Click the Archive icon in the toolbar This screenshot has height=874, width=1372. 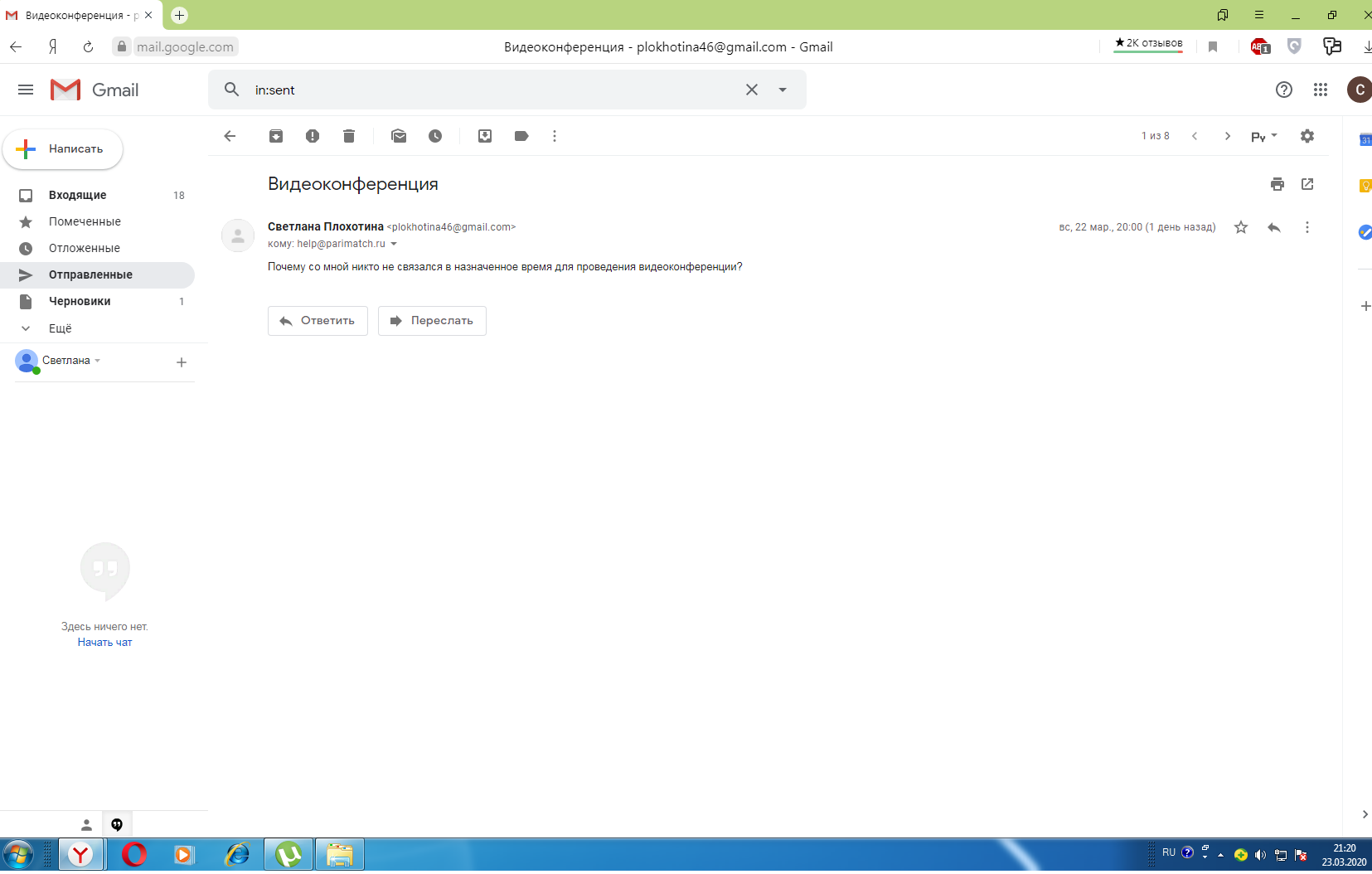(x=276, y=136)
